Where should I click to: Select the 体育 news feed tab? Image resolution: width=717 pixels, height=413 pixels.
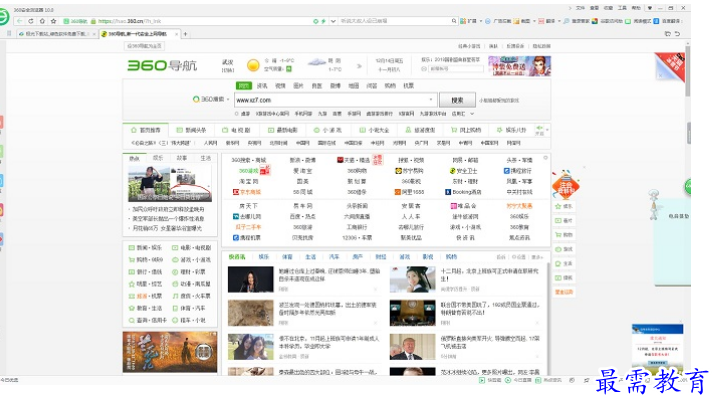pyautogui.click(x=287, y=257)
